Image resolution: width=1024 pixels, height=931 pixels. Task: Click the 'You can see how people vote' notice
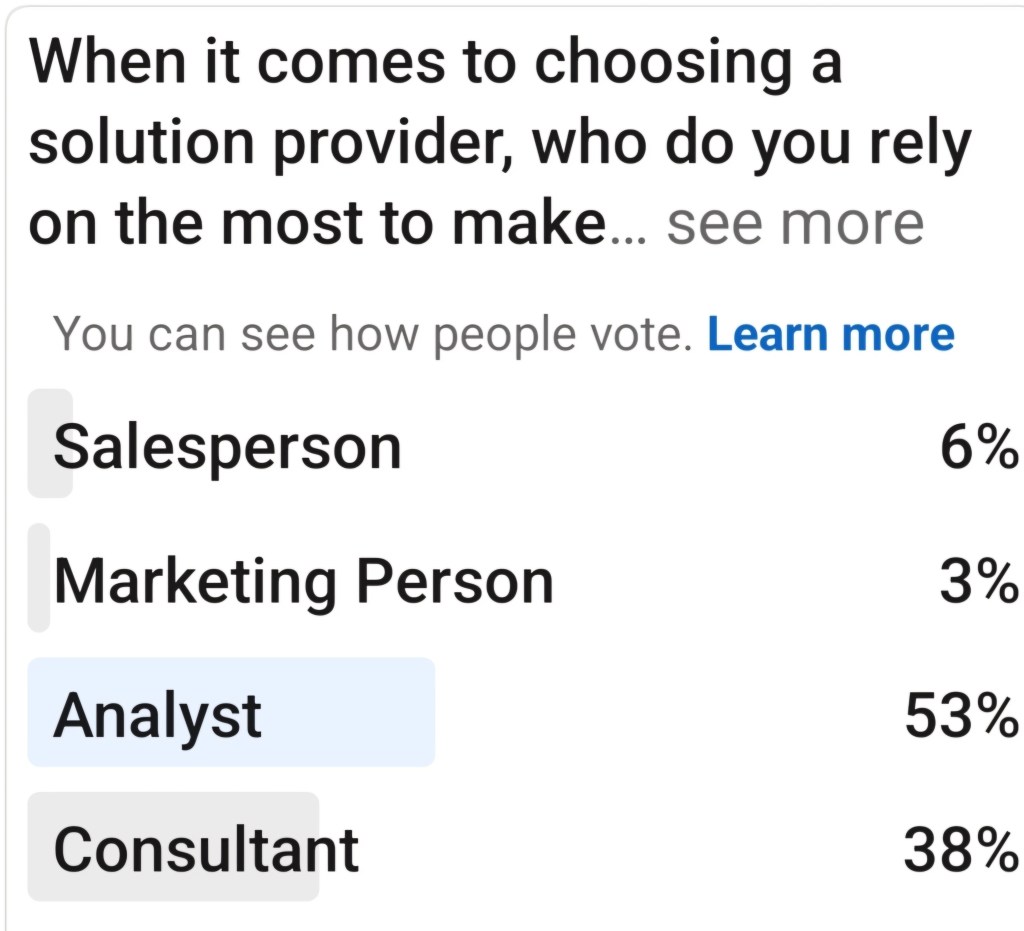point(372,334)
